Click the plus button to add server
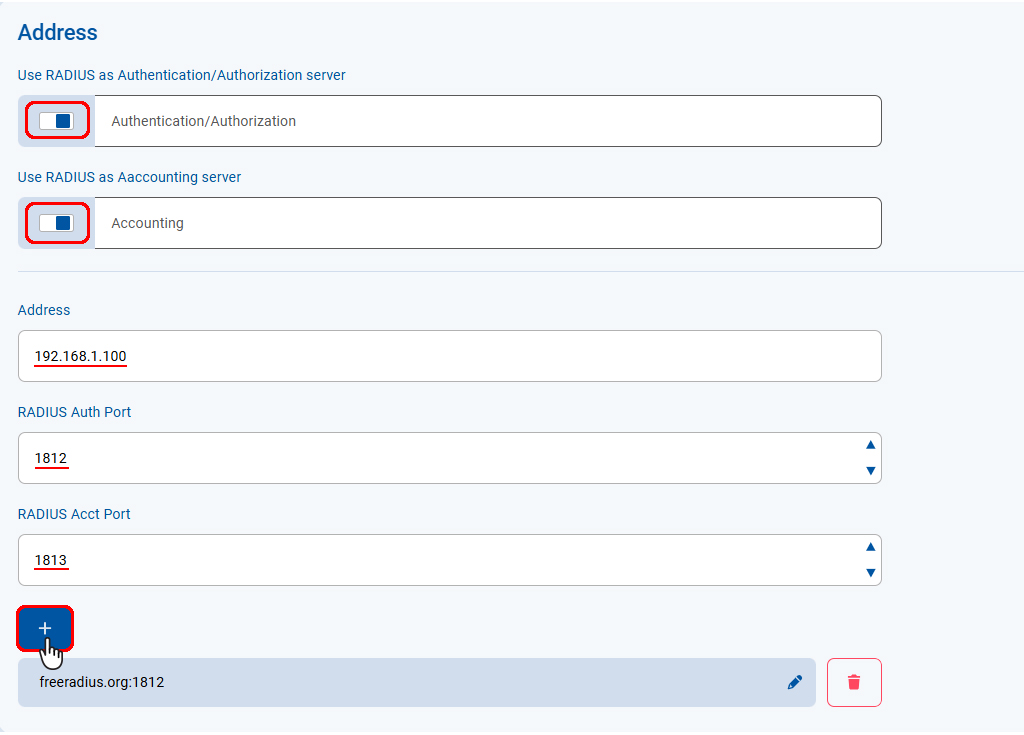This screenshot has width=1024, height=735. click(x=45, y=628)
